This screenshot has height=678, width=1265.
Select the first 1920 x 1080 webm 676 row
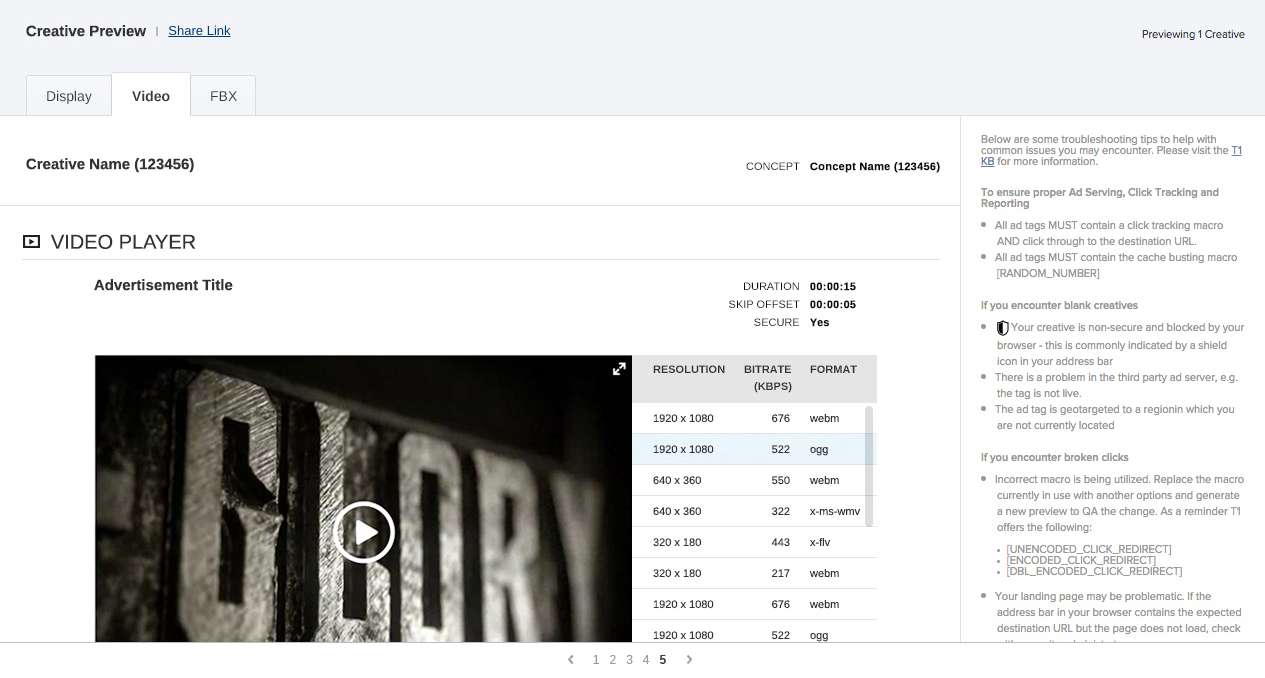click(754, 418)
